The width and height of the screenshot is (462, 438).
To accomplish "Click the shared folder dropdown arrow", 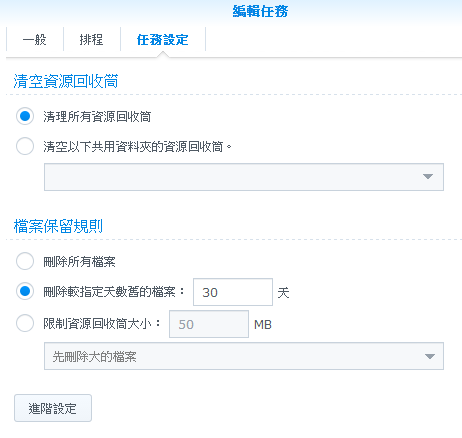I will [x=428, y=177].
